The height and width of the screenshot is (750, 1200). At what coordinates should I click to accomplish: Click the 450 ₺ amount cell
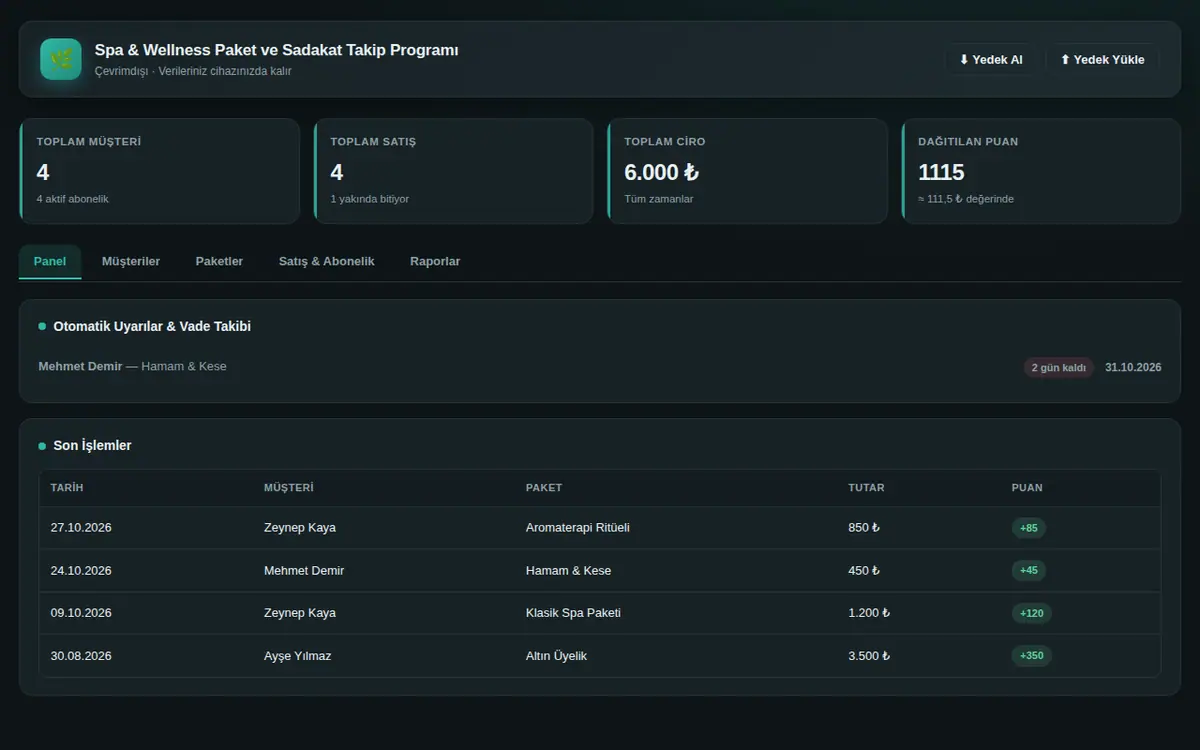pos(864,571)
